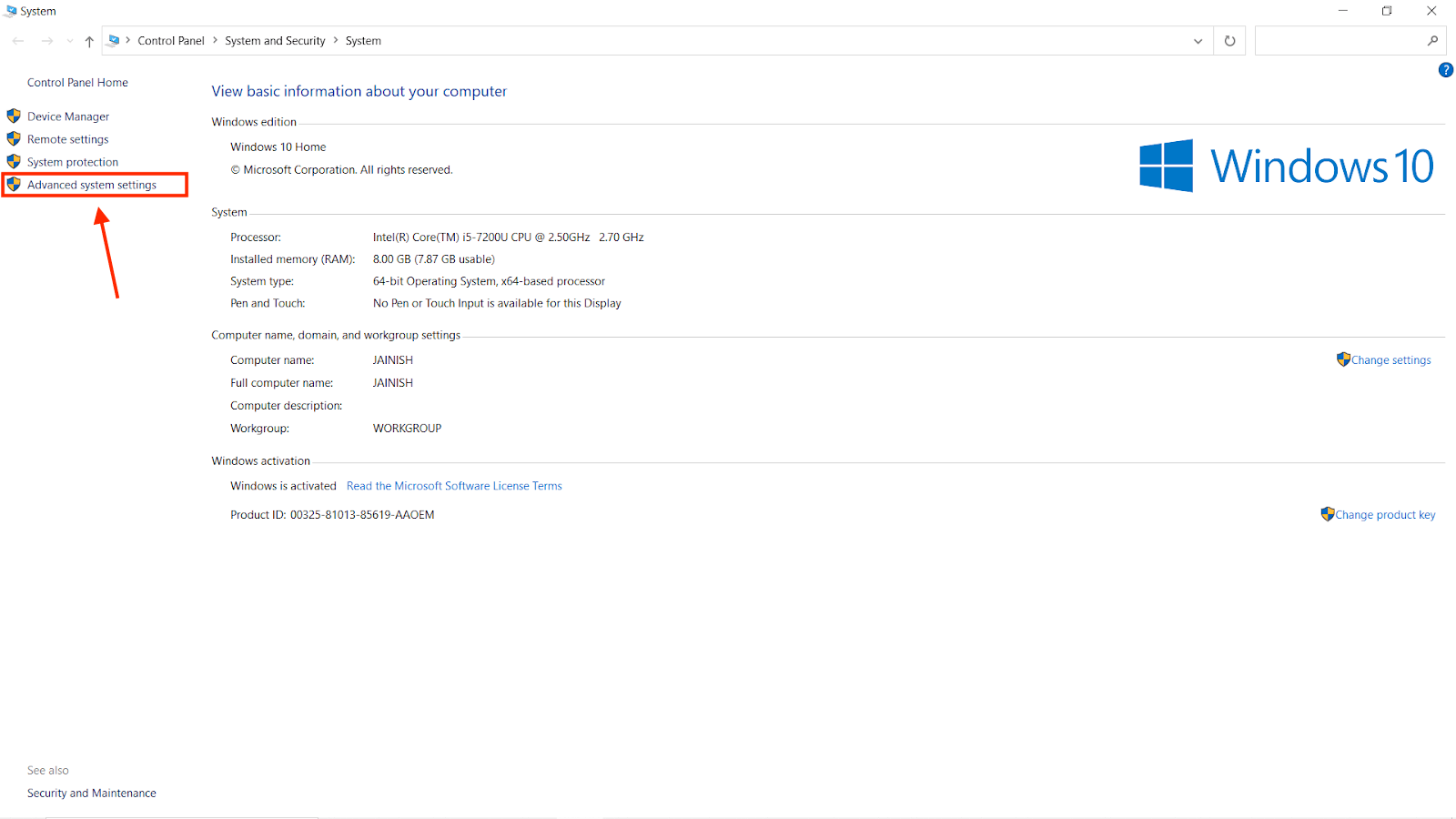
Task: Click 'View basic information about your computer' heading
Action: point(359,91)
